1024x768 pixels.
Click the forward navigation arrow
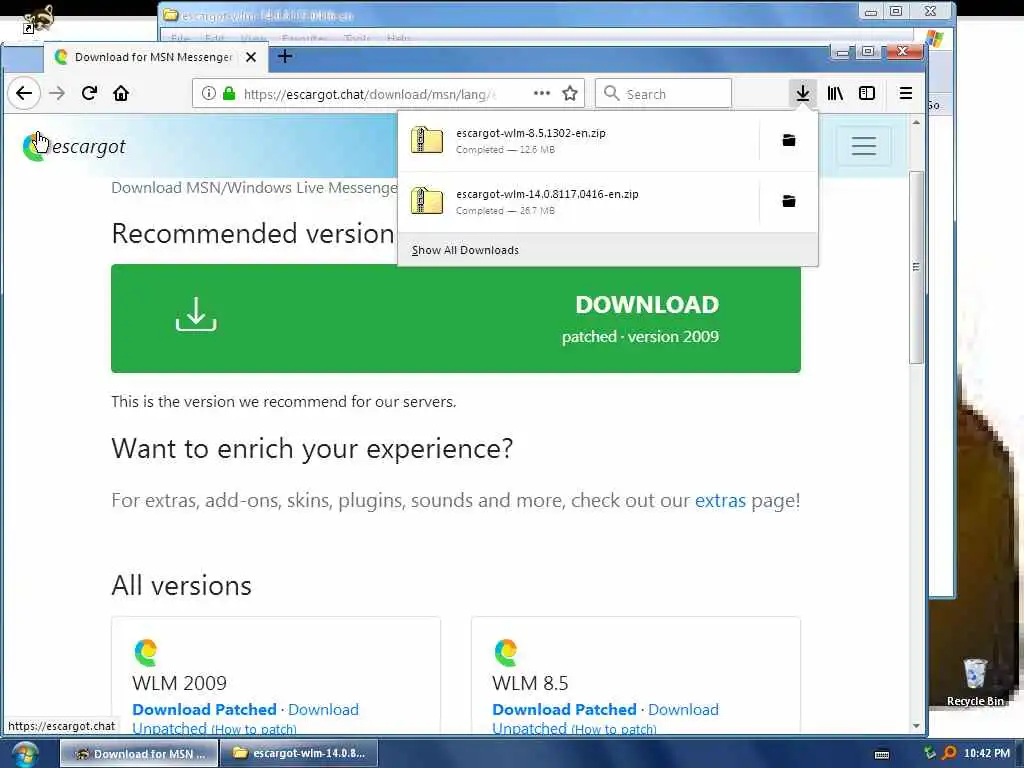point(57,93)
